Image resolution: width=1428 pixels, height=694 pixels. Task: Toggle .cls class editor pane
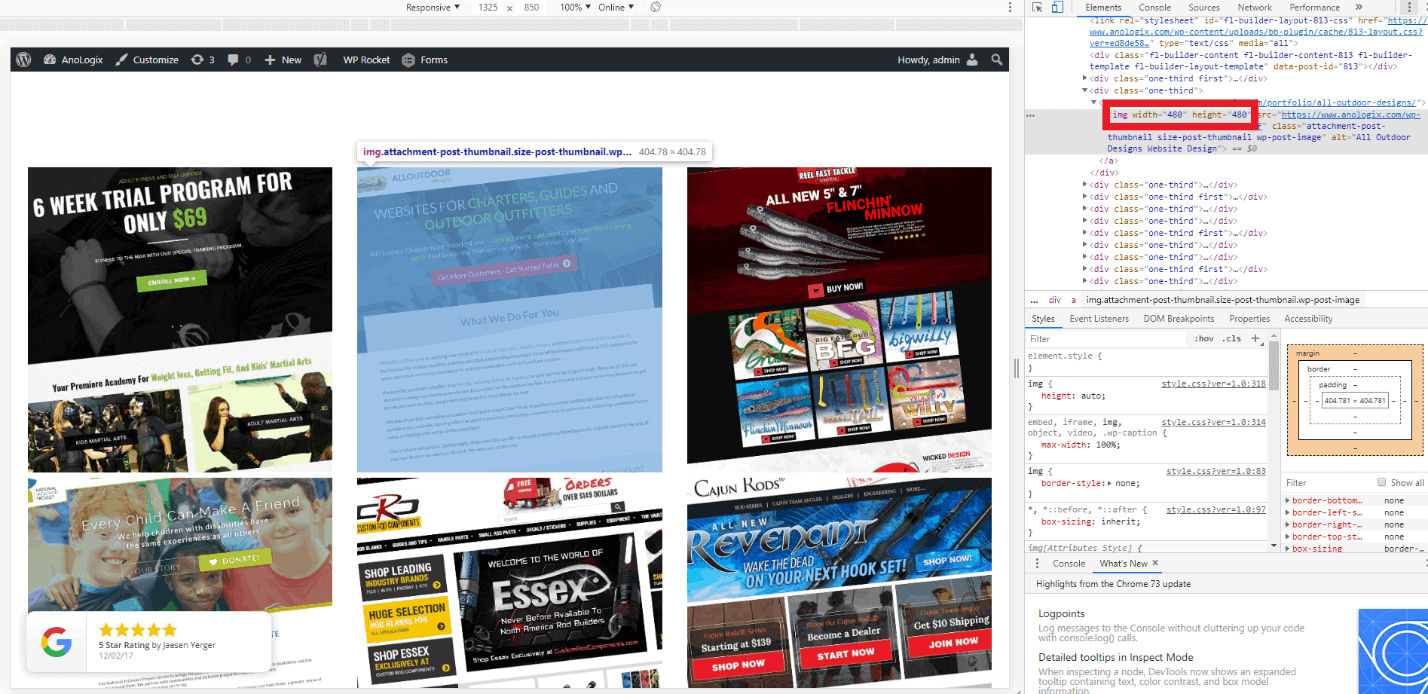(x=1231, y=338)
